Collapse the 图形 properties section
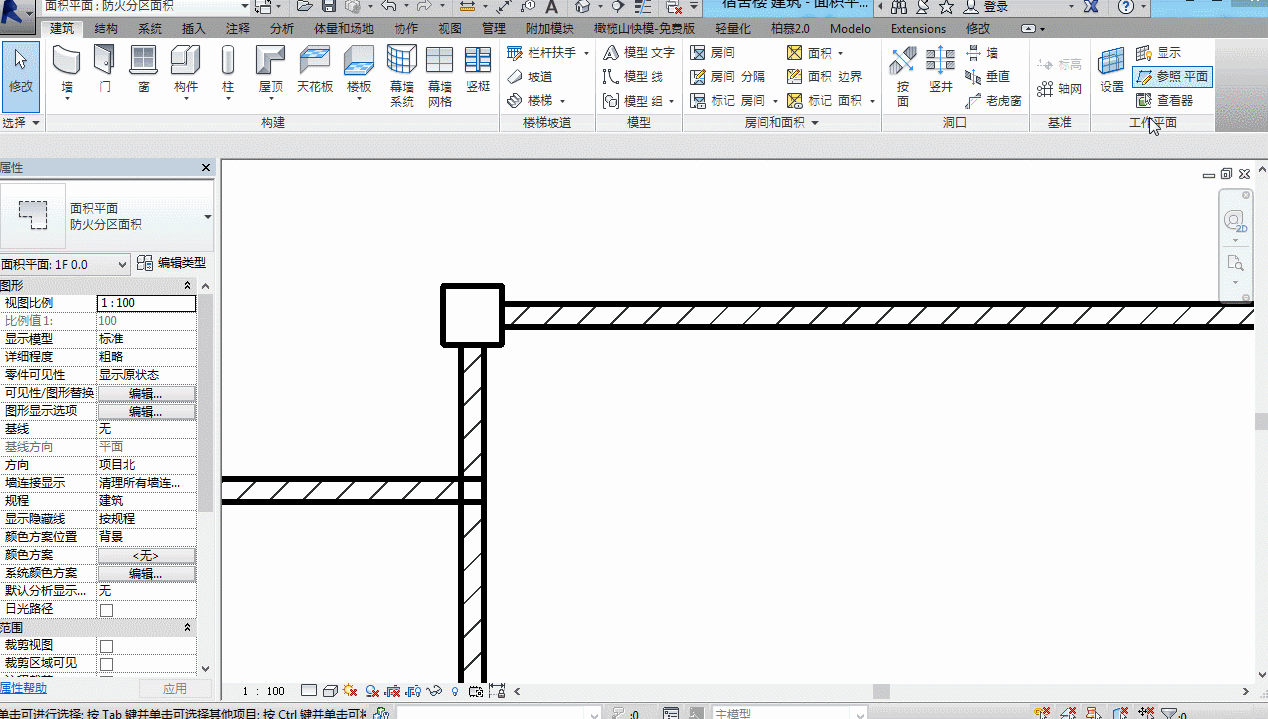1268x719 pixels. (x=187, y=286)
